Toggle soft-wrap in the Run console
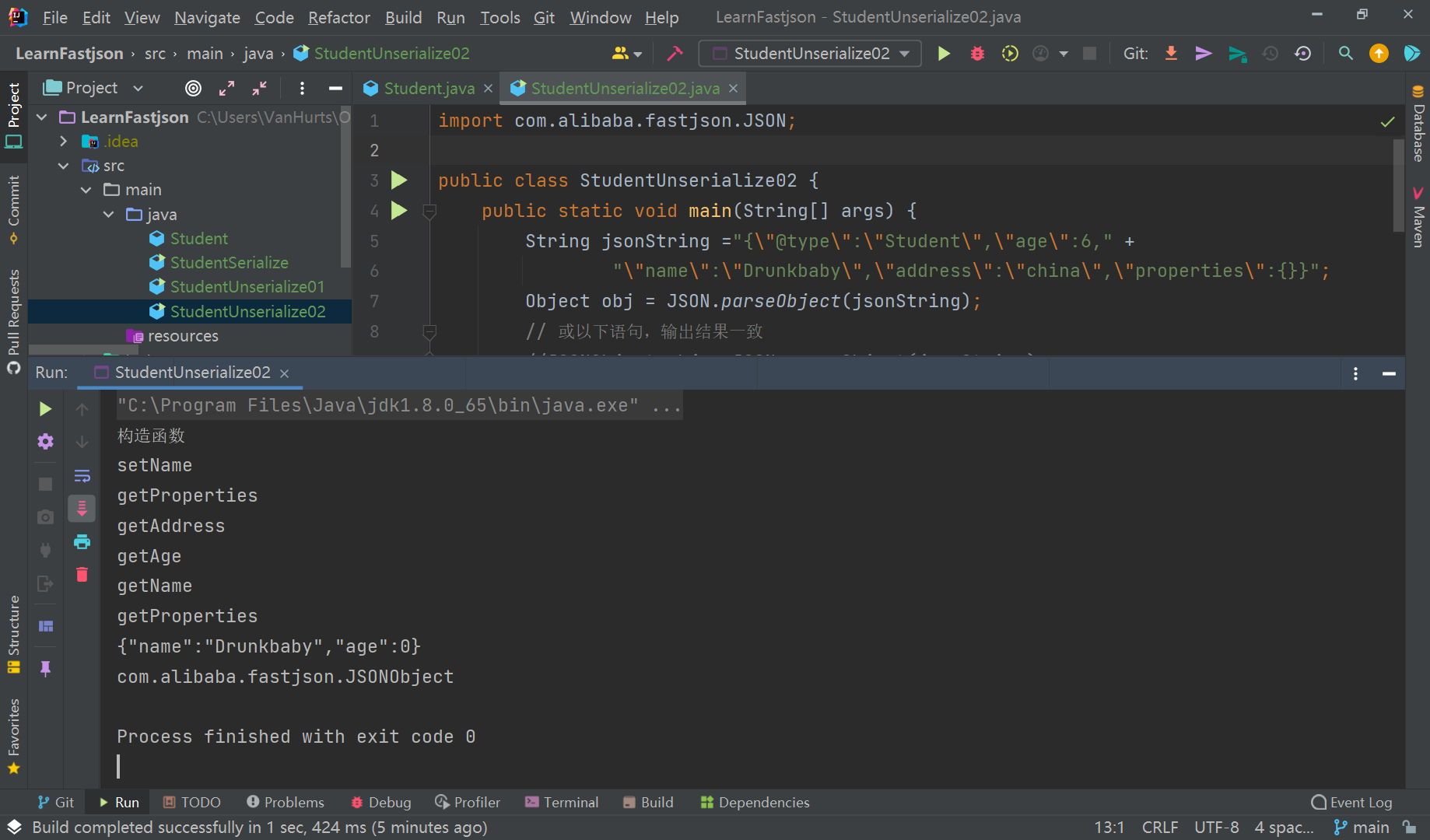Viewport: 1430px width, 840px height. 82,475
